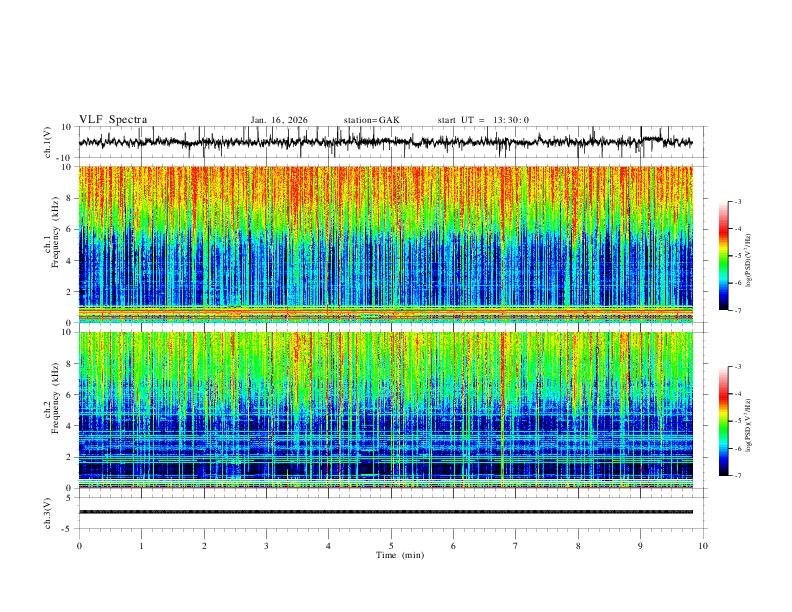Click the ch.1 color bar label 'log(PSD)(V²/Hz)'
Image resolution: width=792 pixels, height=612 pixels.
(x=749, y=261)
